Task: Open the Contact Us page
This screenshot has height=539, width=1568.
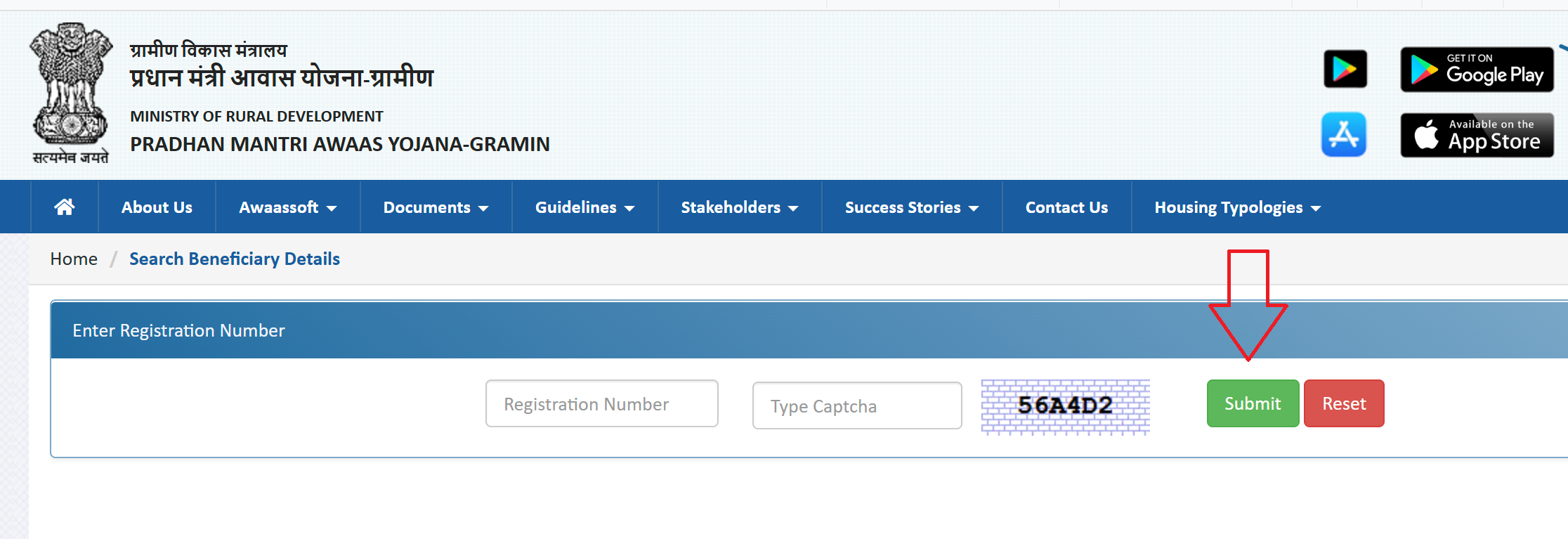Action: [x=1066, y=207]
